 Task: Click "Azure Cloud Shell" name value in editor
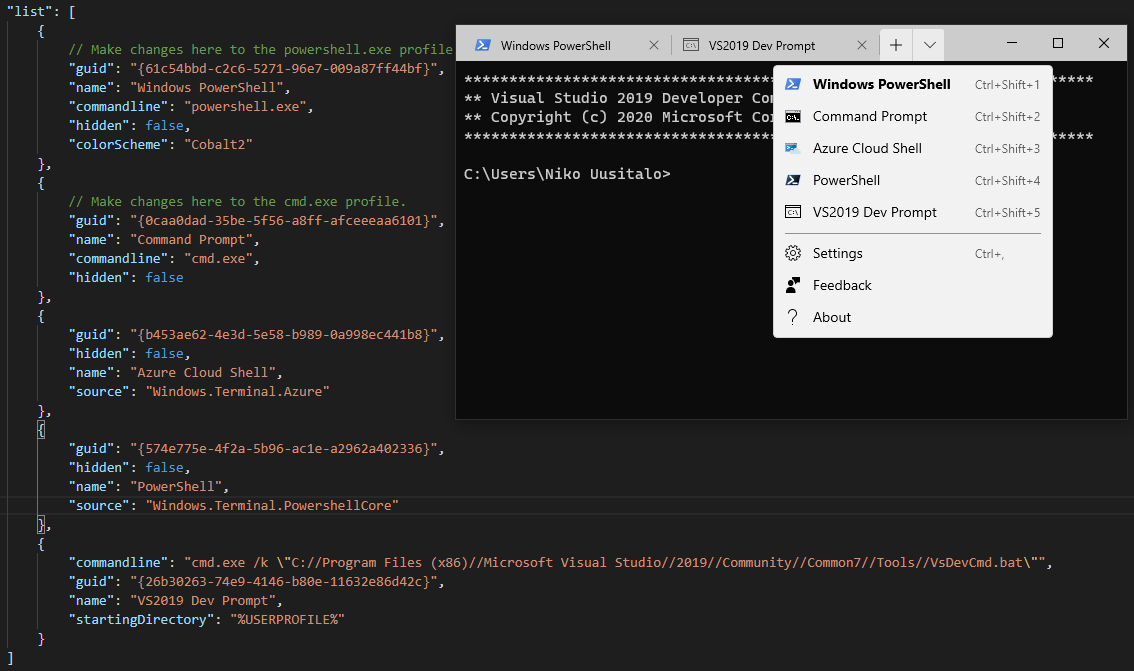203,372
